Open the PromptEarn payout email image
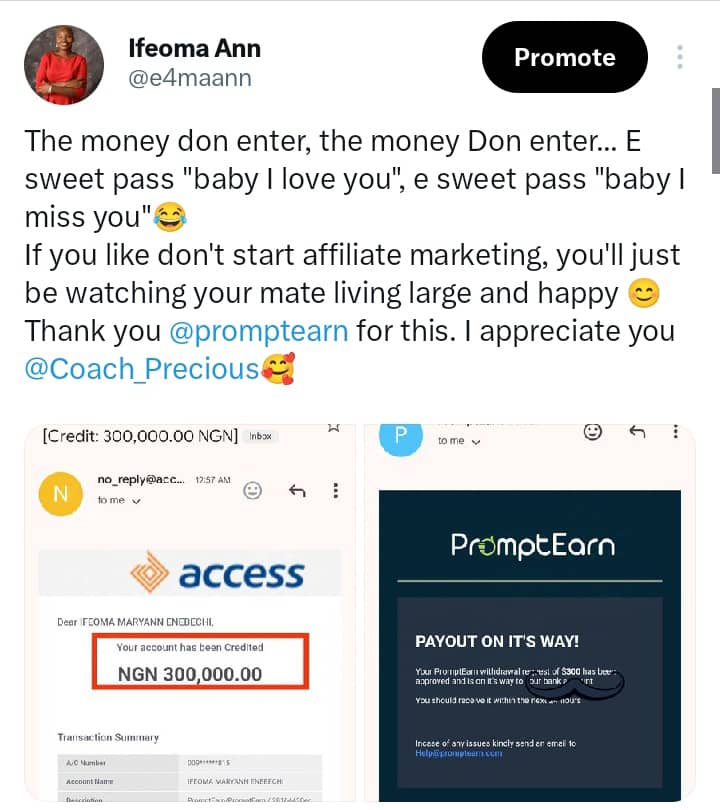 [x=530, y=613]
